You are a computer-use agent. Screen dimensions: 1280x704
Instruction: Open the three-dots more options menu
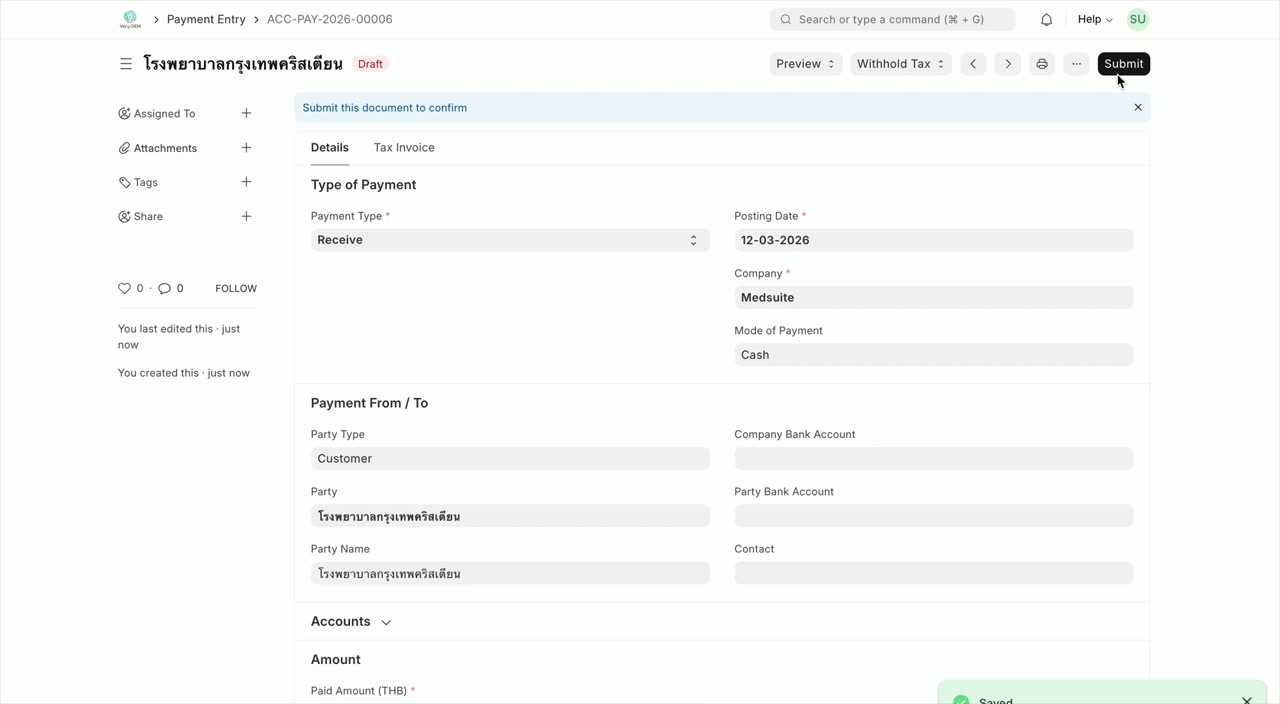point(1076,64)
